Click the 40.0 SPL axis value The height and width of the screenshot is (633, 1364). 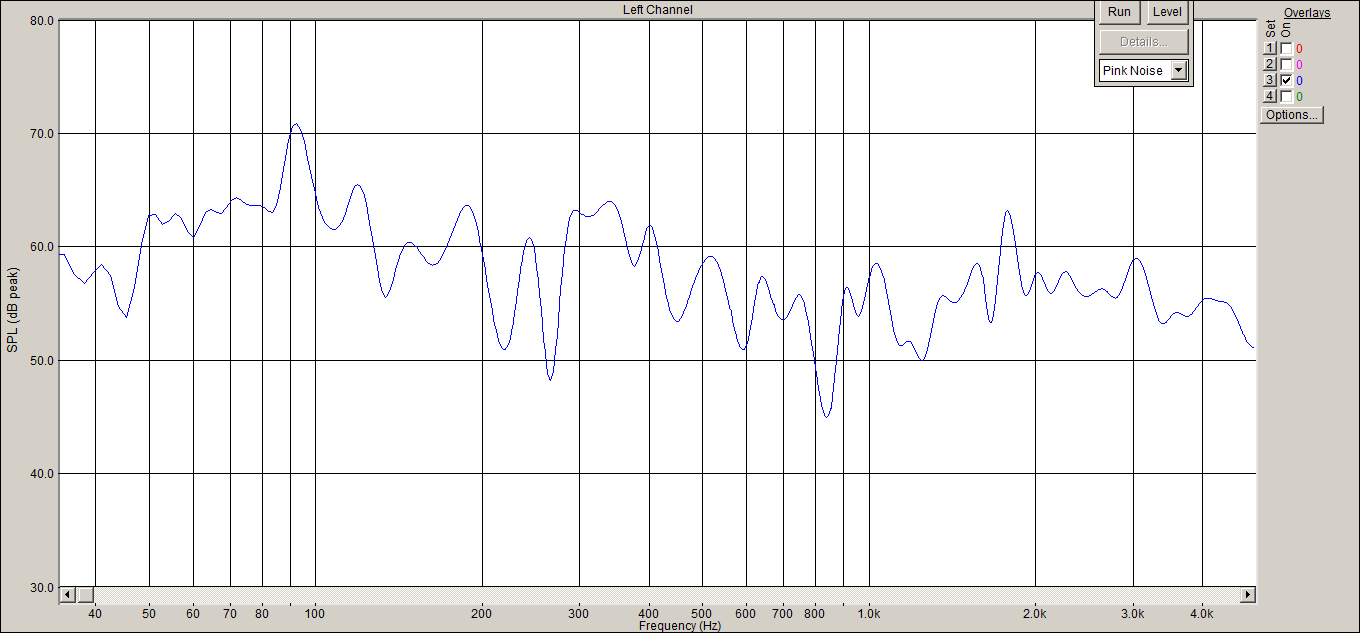coord(42,474)
